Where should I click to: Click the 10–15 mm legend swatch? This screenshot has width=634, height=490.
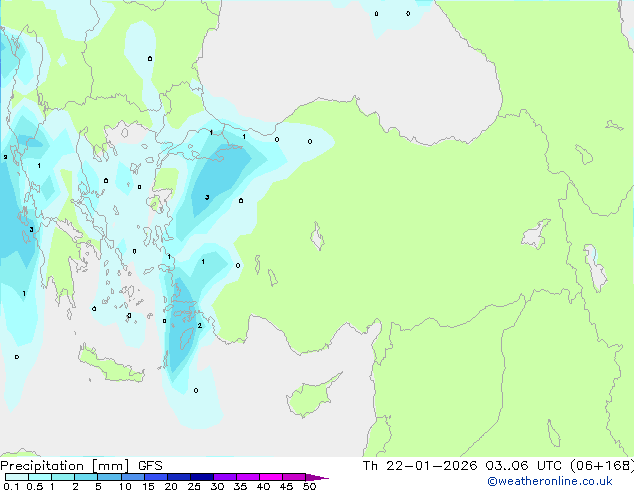[132, 477]
